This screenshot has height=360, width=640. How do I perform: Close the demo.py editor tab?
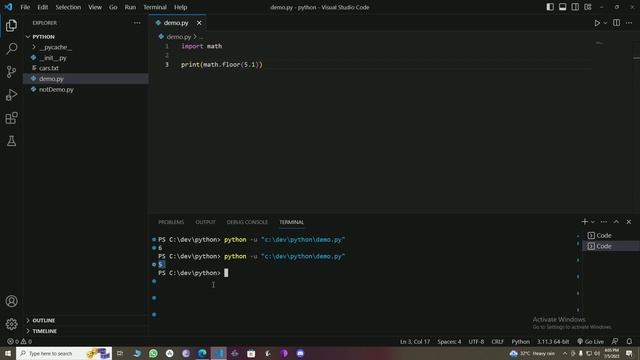[x=199, y=23]
